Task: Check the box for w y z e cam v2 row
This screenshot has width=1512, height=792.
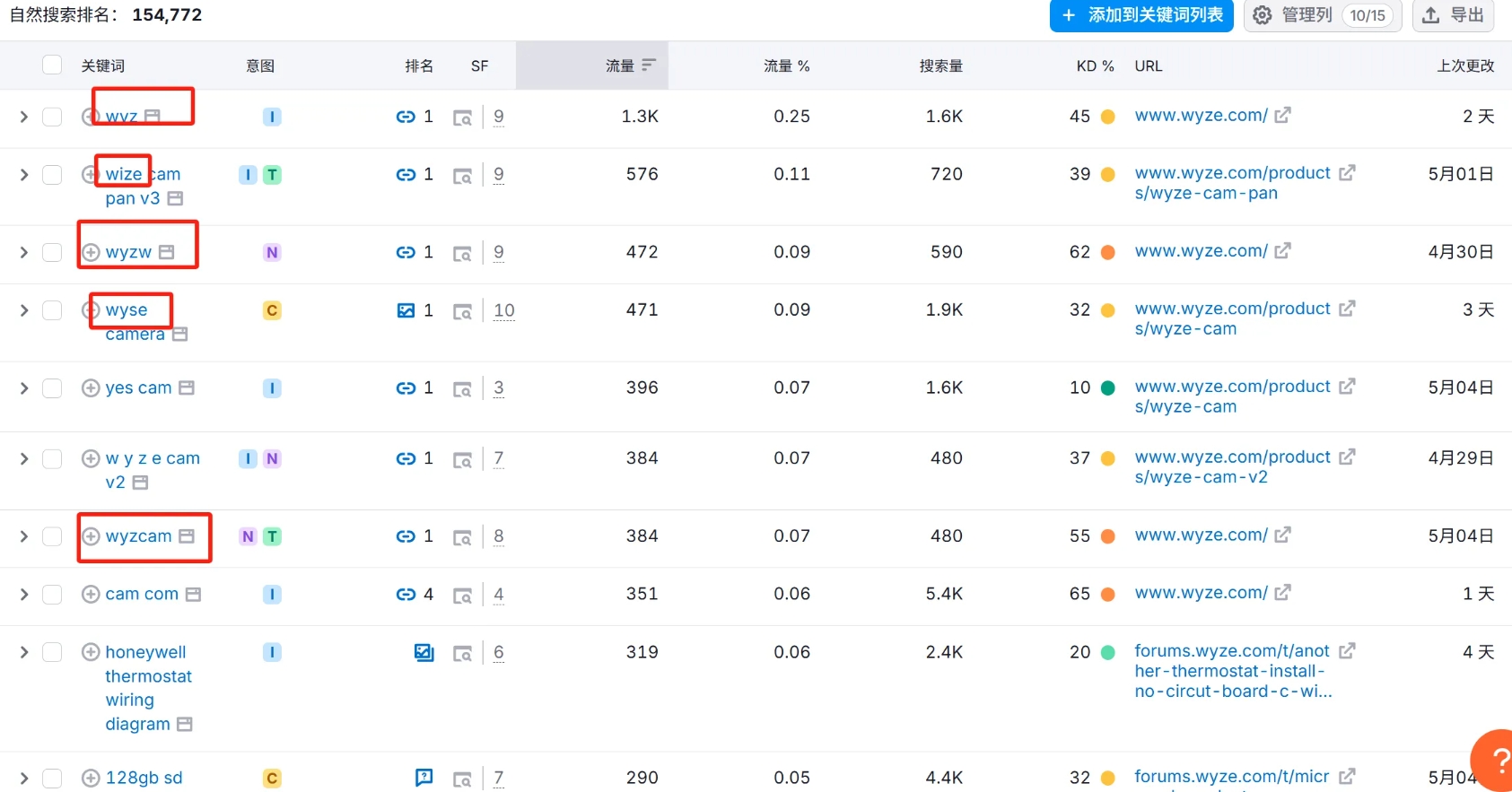Action: [52, 458]
